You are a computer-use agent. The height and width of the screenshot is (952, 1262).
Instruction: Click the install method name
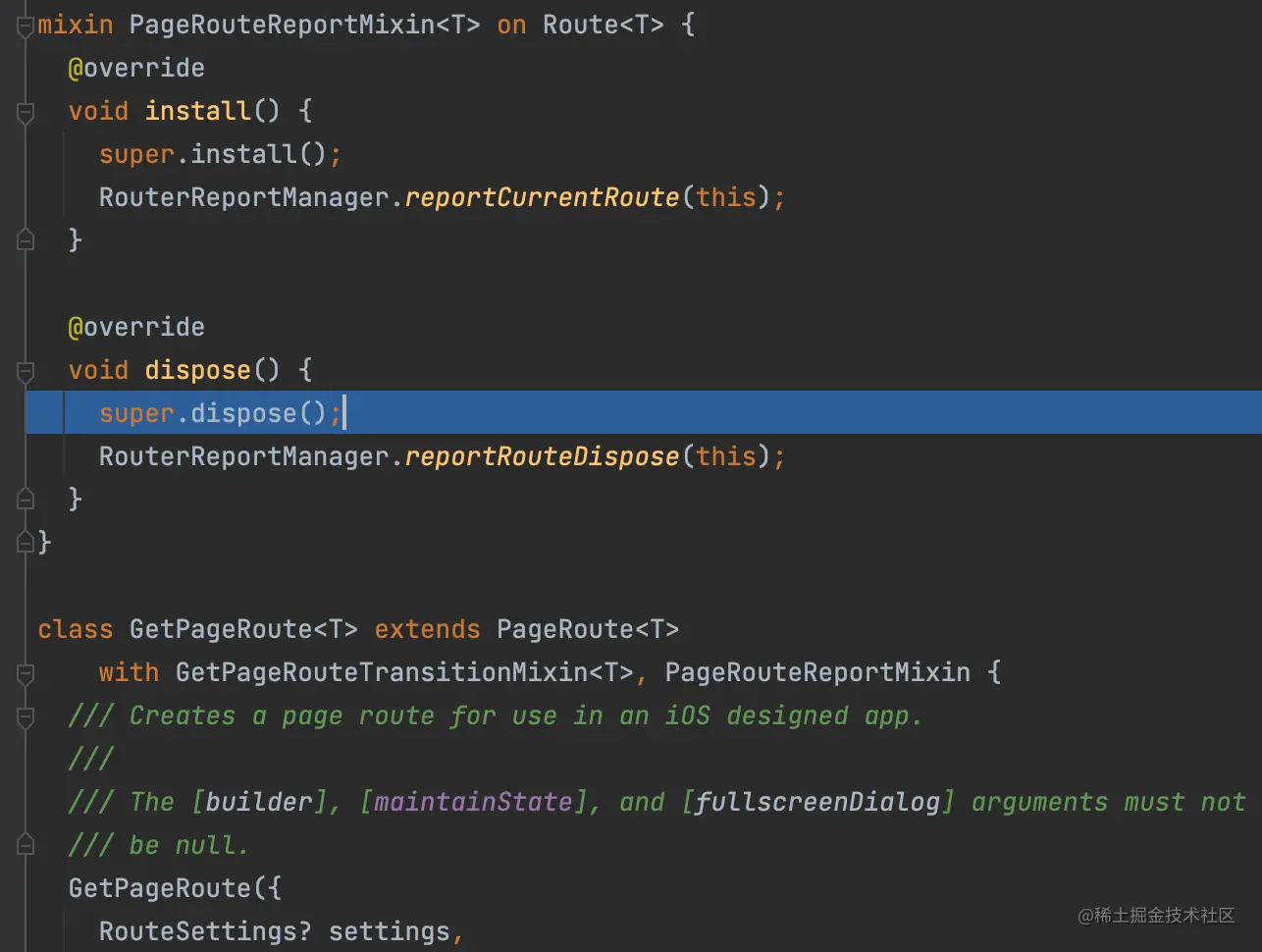[198, 111]
